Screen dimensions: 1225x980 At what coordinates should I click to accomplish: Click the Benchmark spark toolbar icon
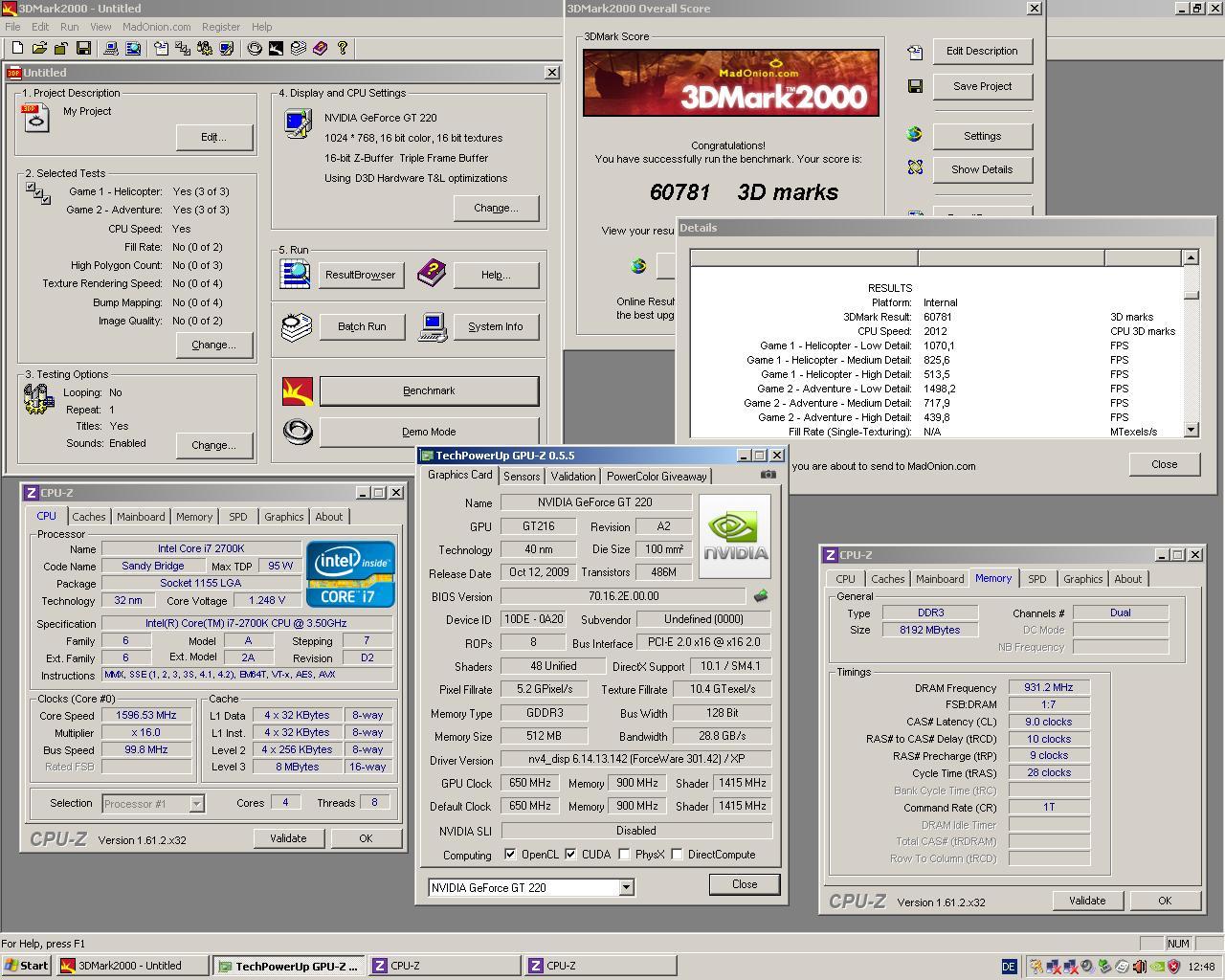pos(276,48)
